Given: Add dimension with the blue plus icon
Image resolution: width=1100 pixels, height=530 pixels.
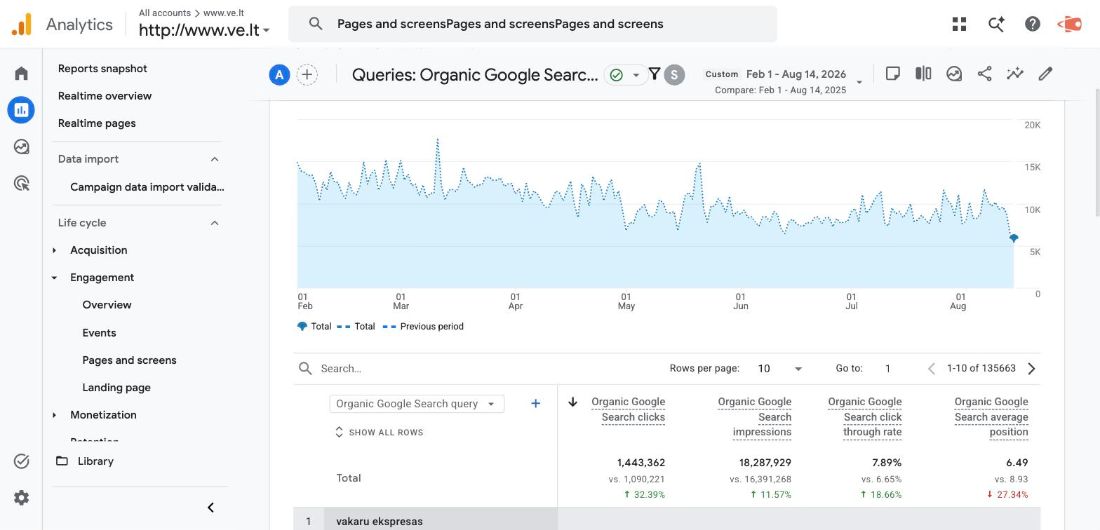Looking at the screenshot, I should (535, 404).
